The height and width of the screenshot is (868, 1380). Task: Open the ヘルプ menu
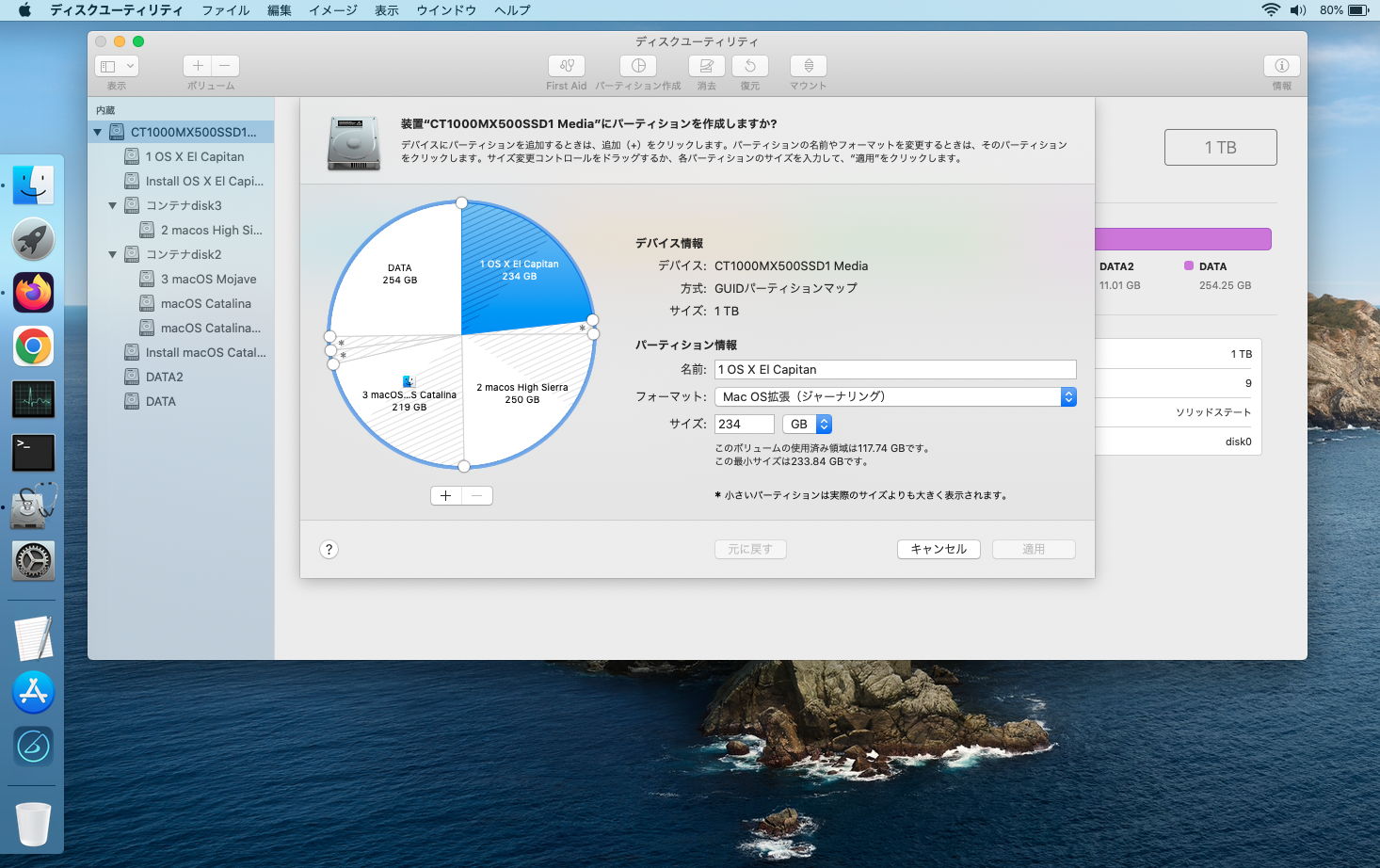coord(512,10)
